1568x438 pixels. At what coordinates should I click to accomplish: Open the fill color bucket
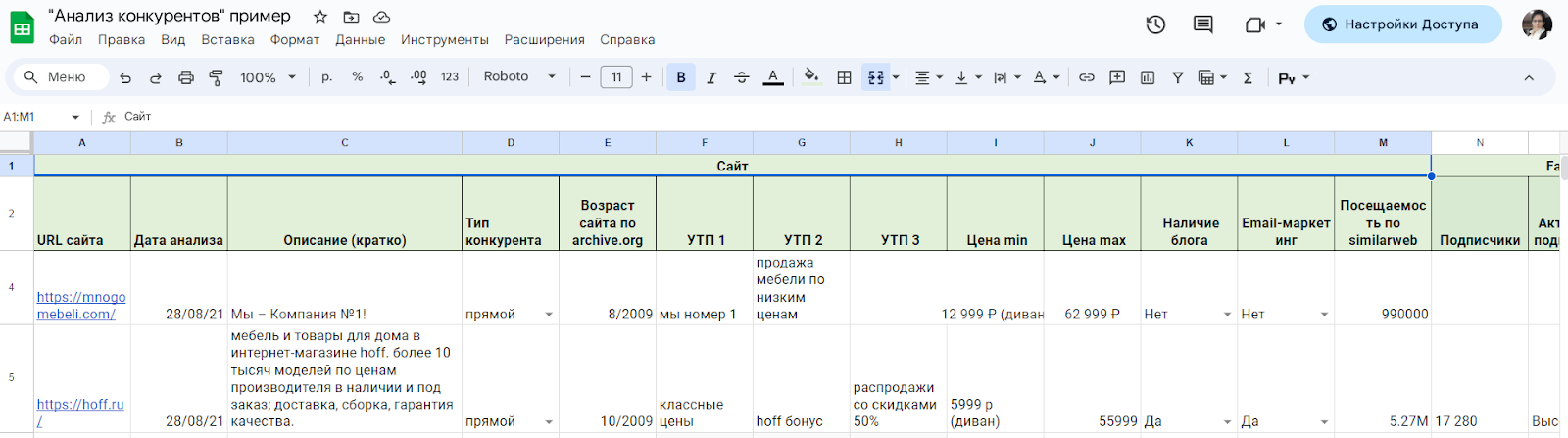click(810, 77)
